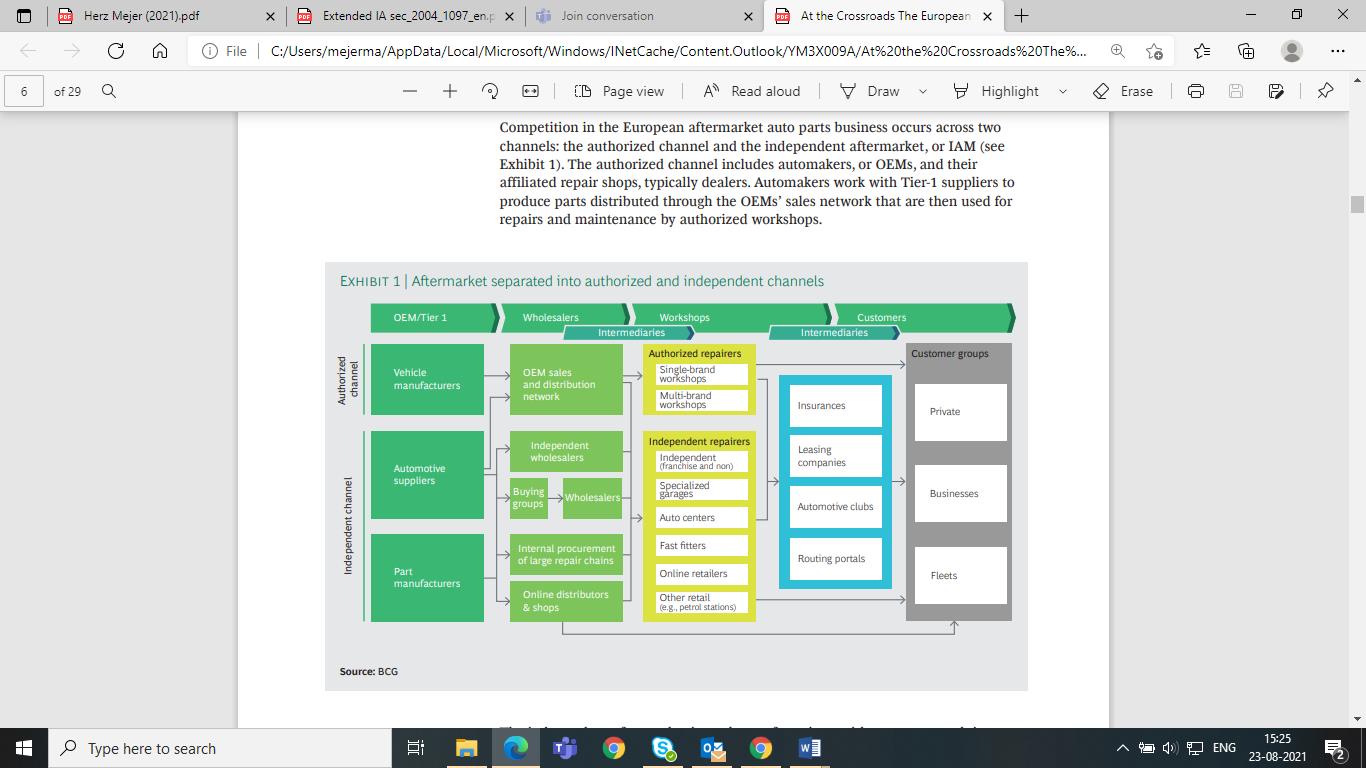This screenshot has width=1366, height=768.
Task: Select the Erase tool
Action: pos(1124,91)
